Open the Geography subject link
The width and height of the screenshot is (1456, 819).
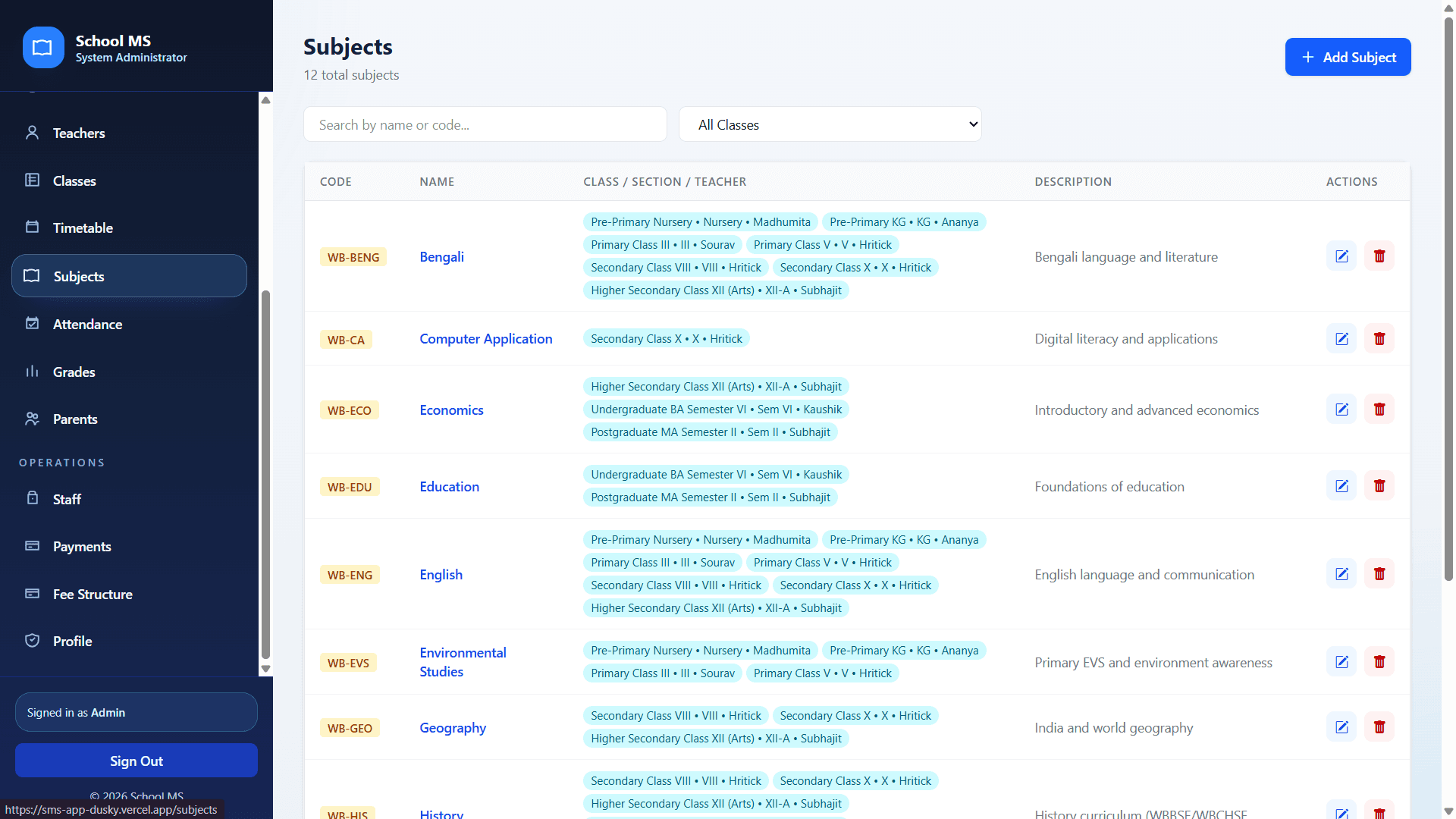tap(453, 727)
